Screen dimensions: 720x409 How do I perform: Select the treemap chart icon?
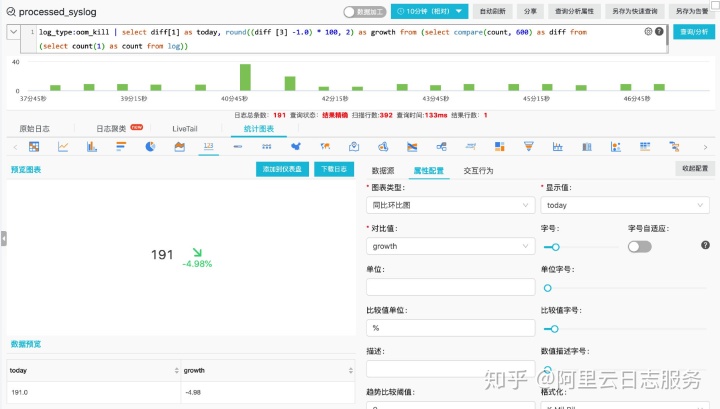[x=500, y=146]
